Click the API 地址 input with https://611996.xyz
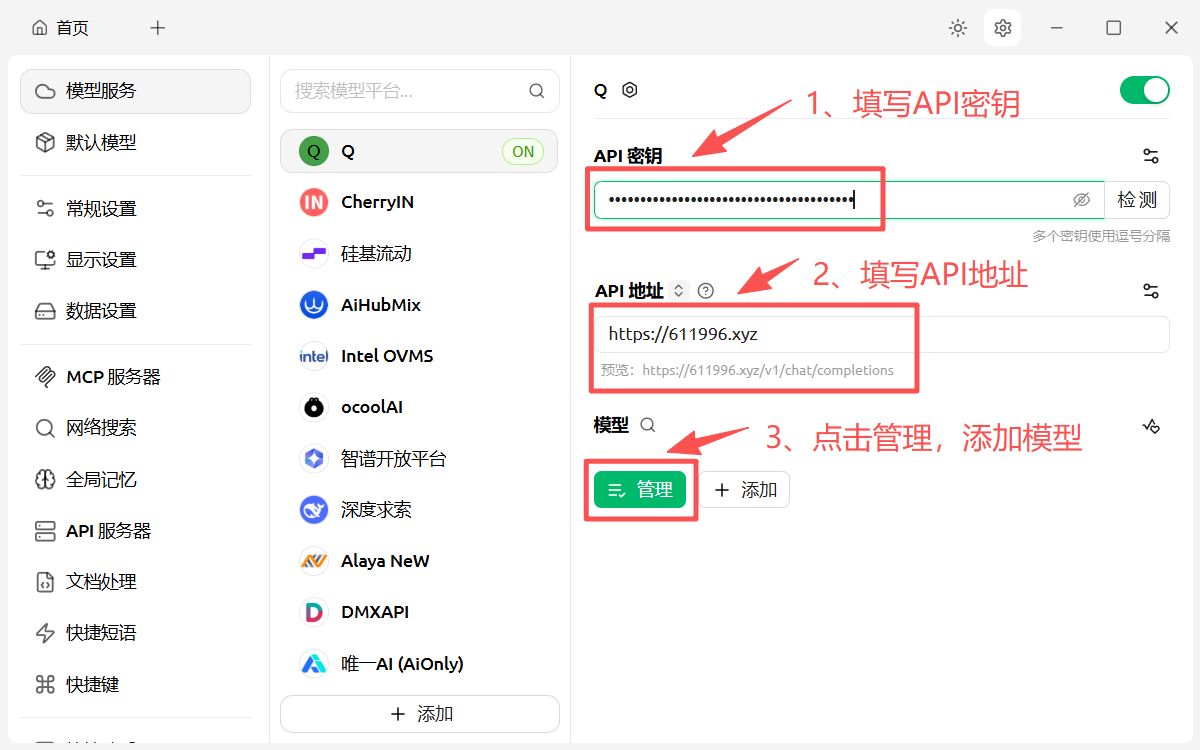This screenshot has height=750, width=1200. pos(881,335)
